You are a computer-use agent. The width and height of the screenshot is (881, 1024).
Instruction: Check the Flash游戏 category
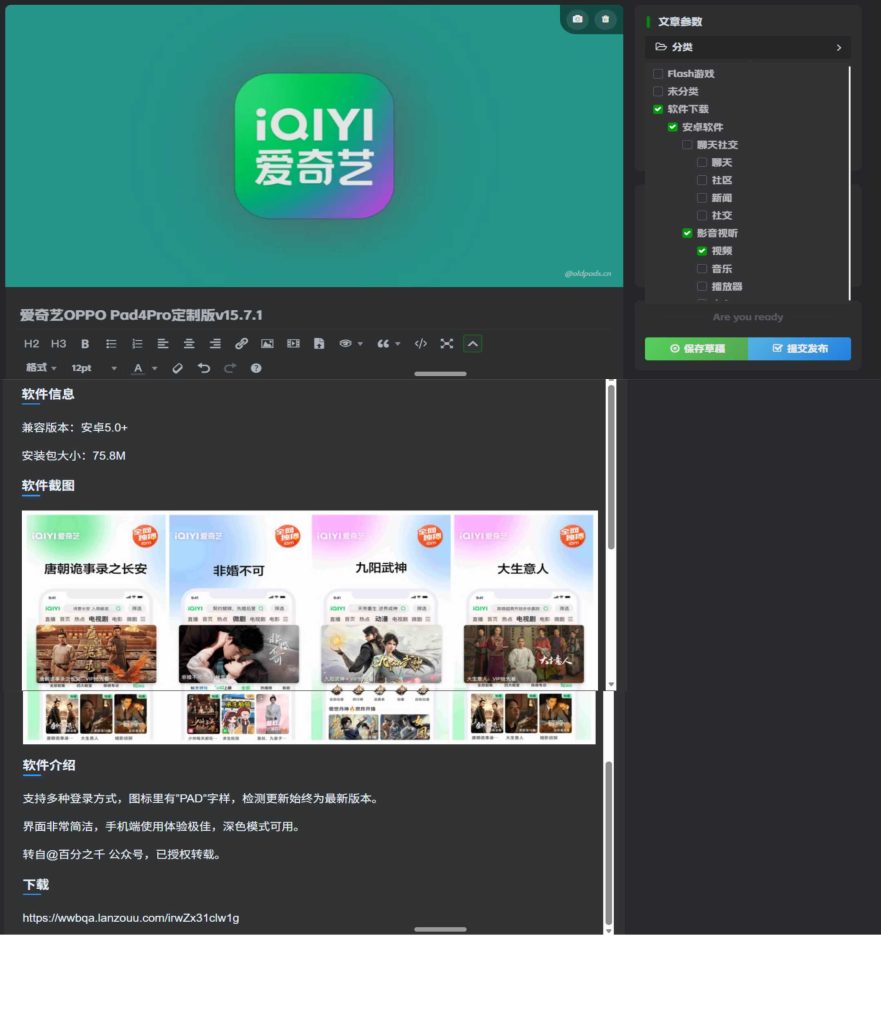658,74
